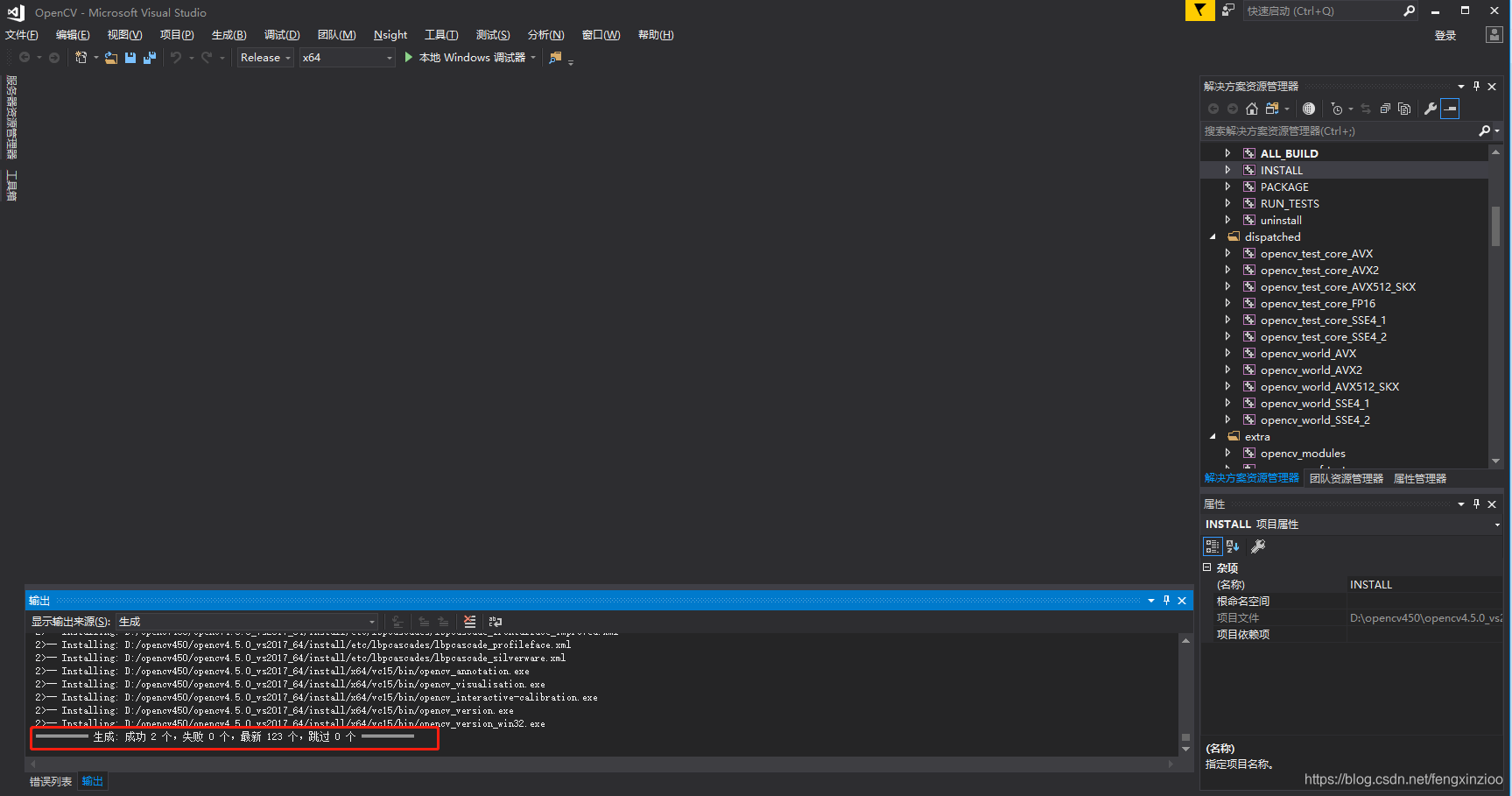This screenshot has height=796, width=1512.
Task: Open the INSTALL project properties object dropdown
Action: [x=1496, y=525]
